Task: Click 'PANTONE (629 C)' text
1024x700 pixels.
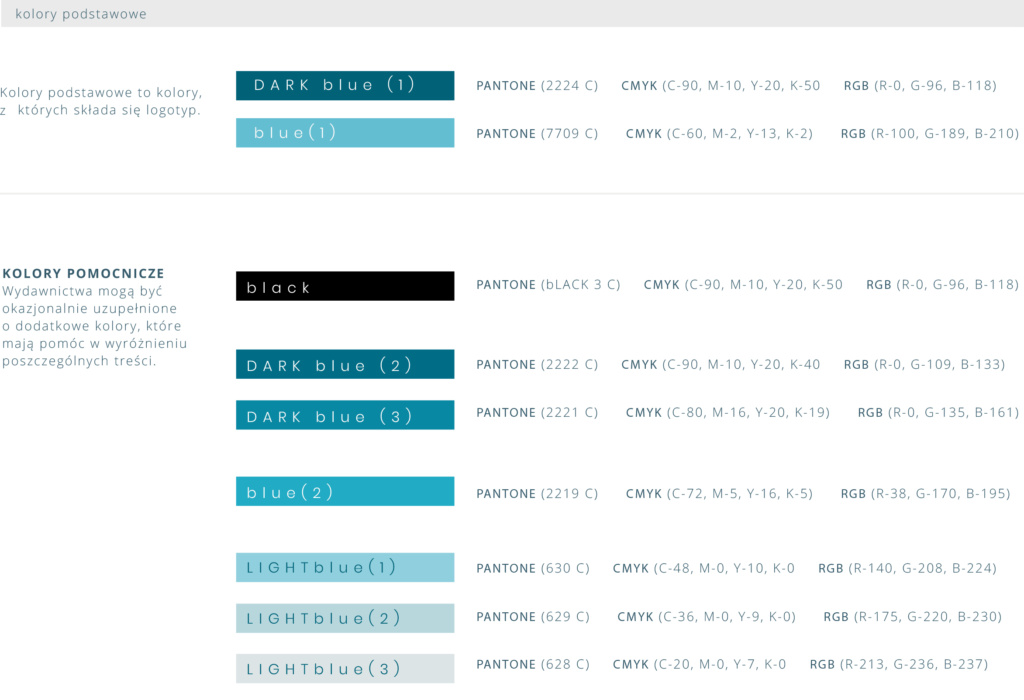Action: pos(533,616)
